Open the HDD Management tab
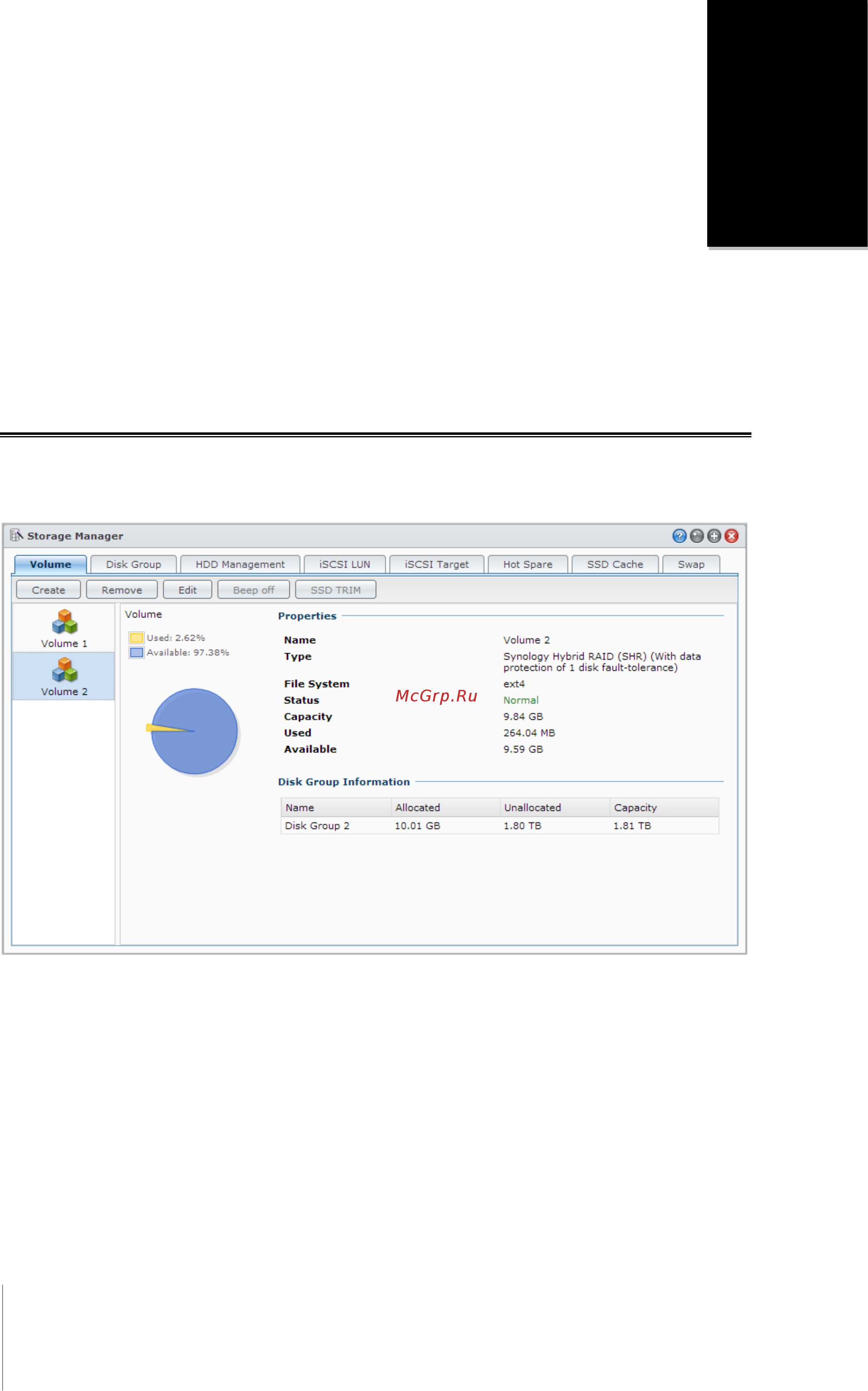This screenshot has height=1391, width=868. point(240,564)
